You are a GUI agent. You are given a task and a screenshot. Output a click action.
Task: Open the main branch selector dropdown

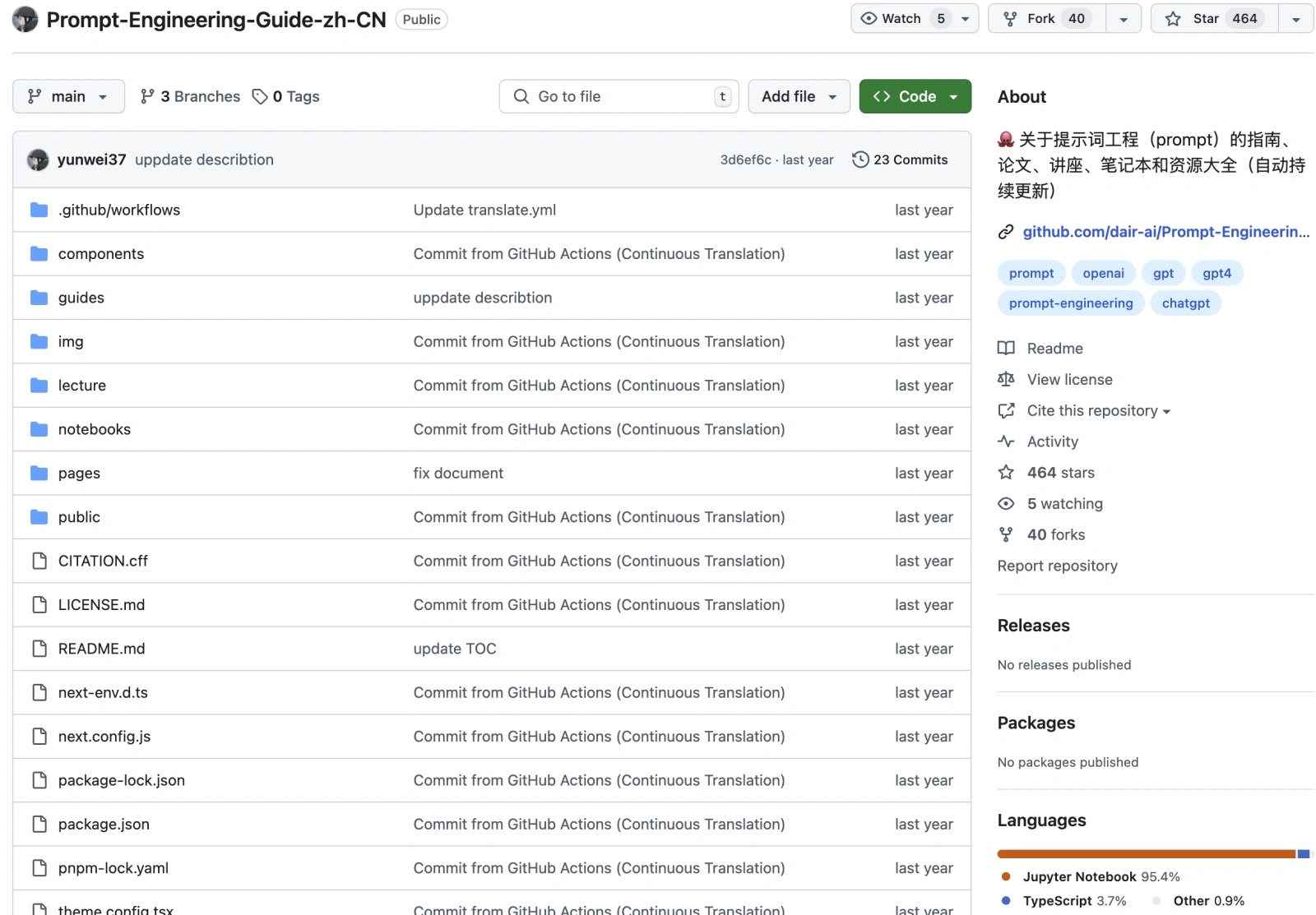click(x=68, y=96)
